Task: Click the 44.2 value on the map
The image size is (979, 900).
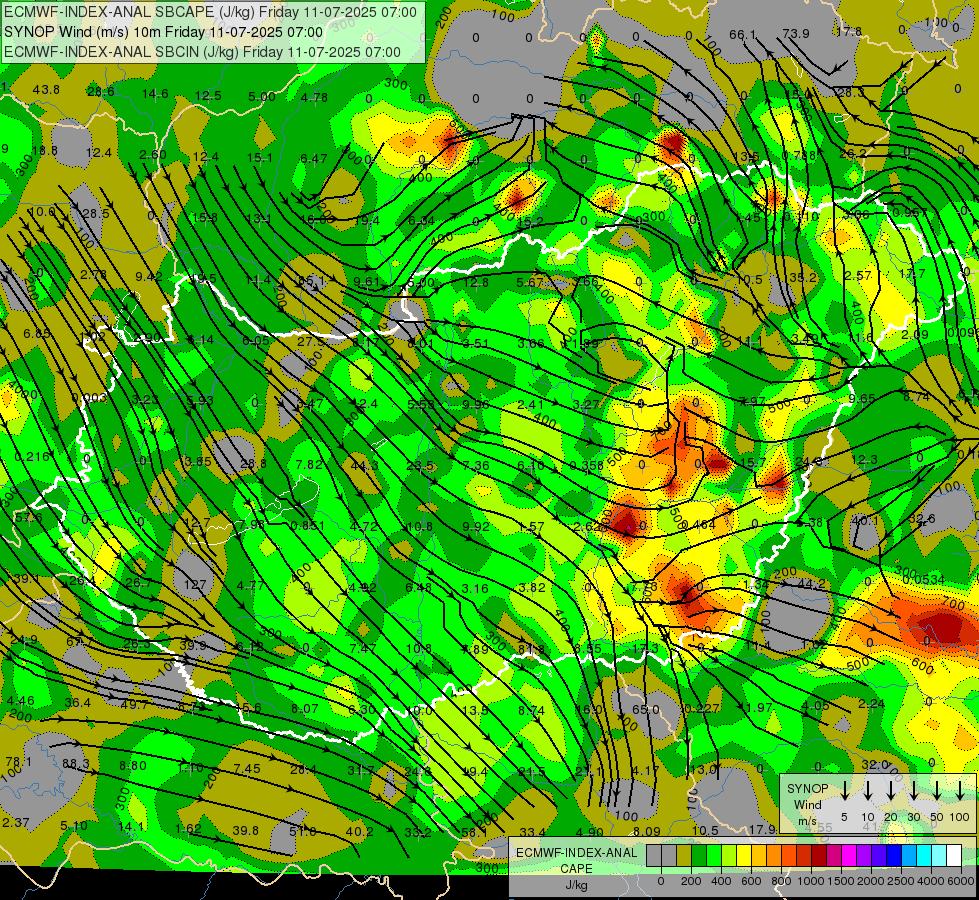Action: tap(812, 584)
